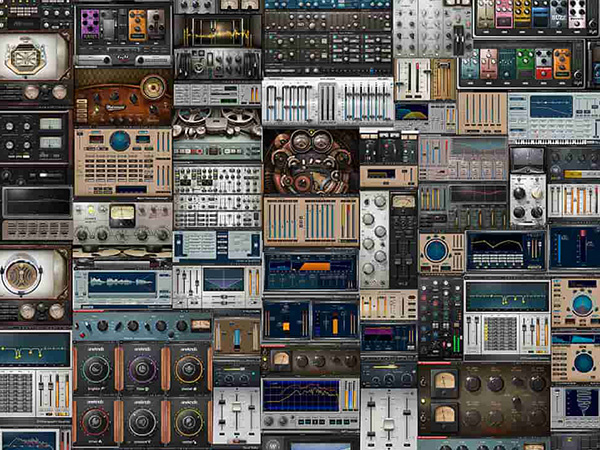The height and width of the screenshot is (450, 600).
Task: Select the orange-ringed OneKnob Phatter knob
Action: pyautogui.click(x=189, y=369)
